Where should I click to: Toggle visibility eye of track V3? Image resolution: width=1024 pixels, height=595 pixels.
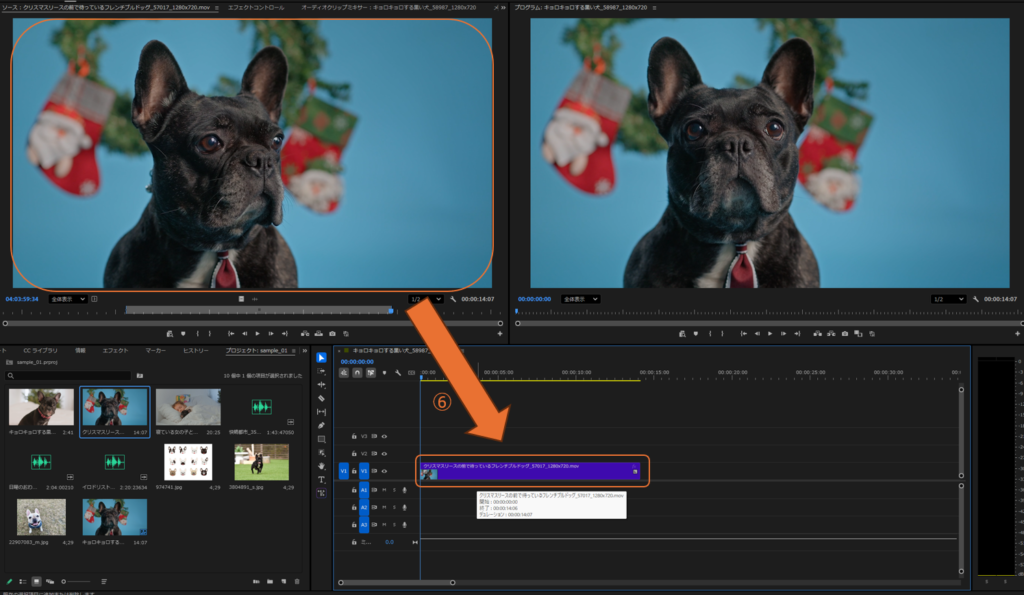coord(384,436)
